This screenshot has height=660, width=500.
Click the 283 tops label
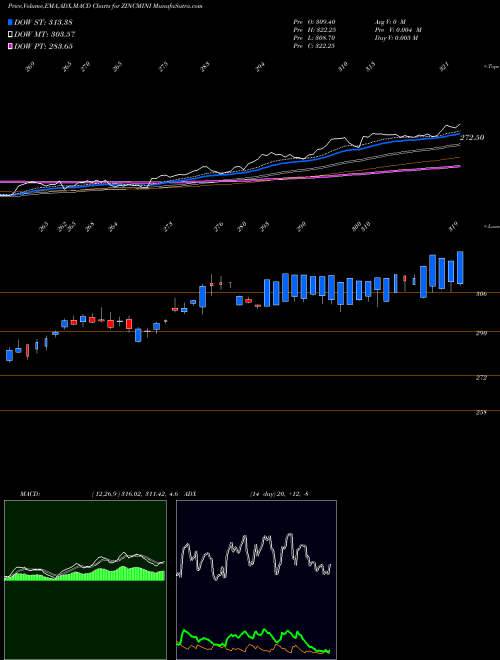click(205, 67)
